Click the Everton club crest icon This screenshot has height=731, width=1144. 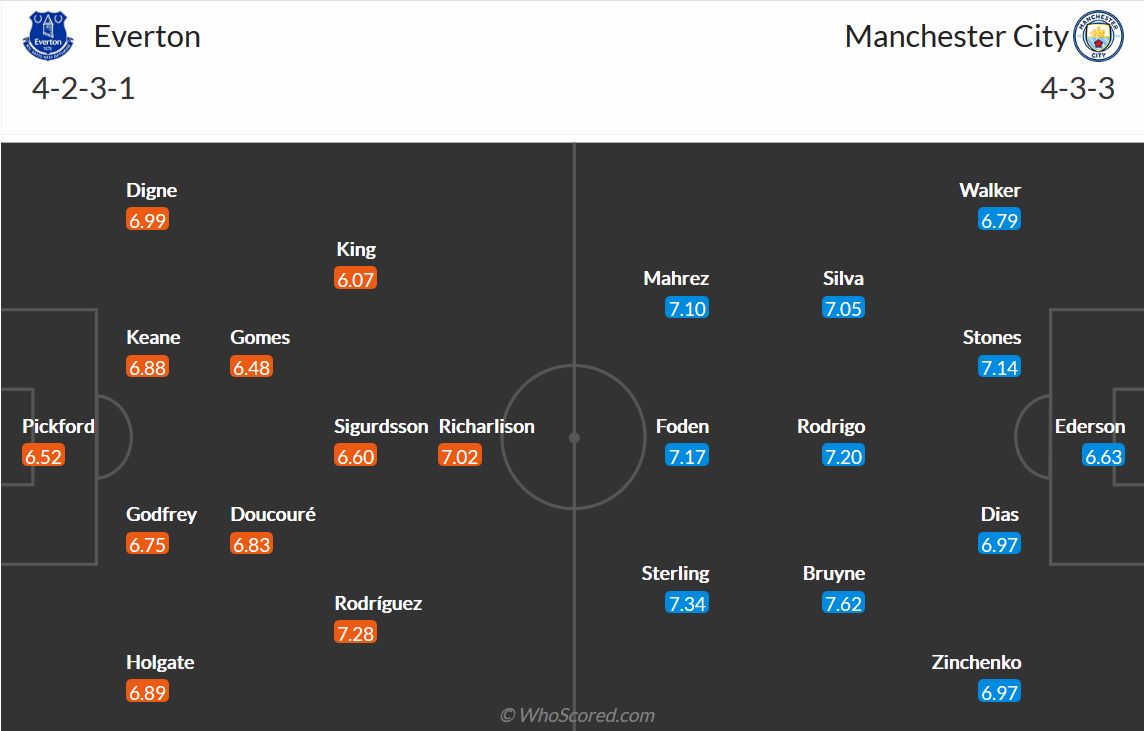[48, 36]
